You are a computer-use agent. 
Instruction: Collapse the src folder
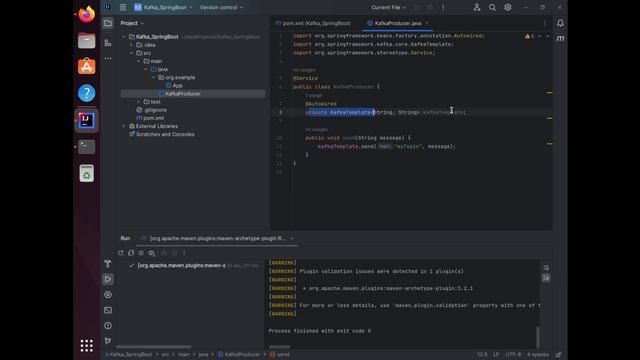click(131, 53)
